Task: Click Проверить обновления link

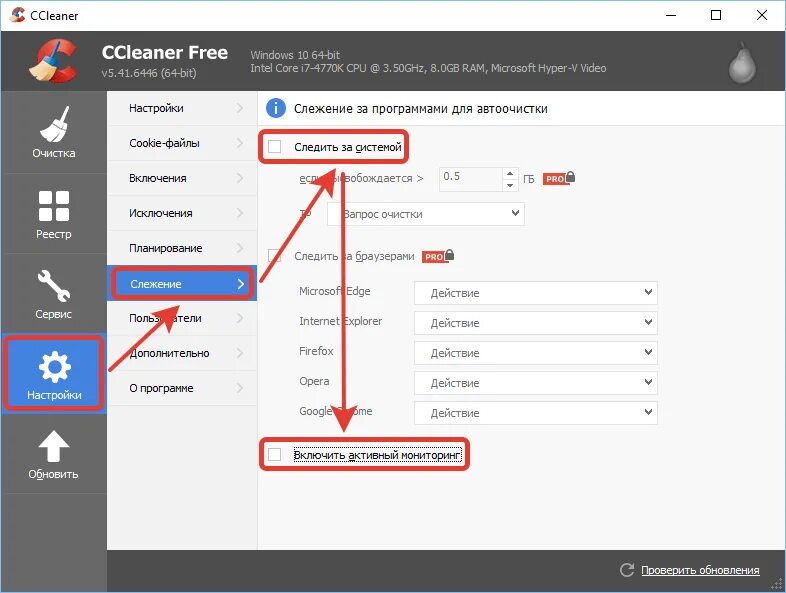Action: 700,570
